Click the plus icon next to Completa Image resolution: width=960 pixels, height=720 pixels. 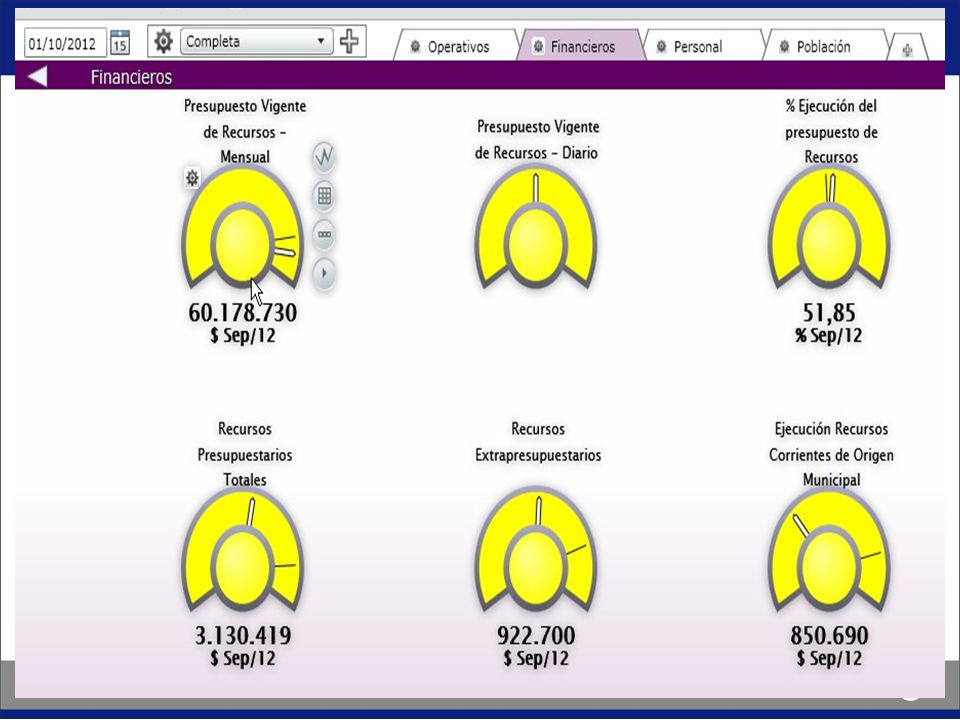tap(349, 41)
